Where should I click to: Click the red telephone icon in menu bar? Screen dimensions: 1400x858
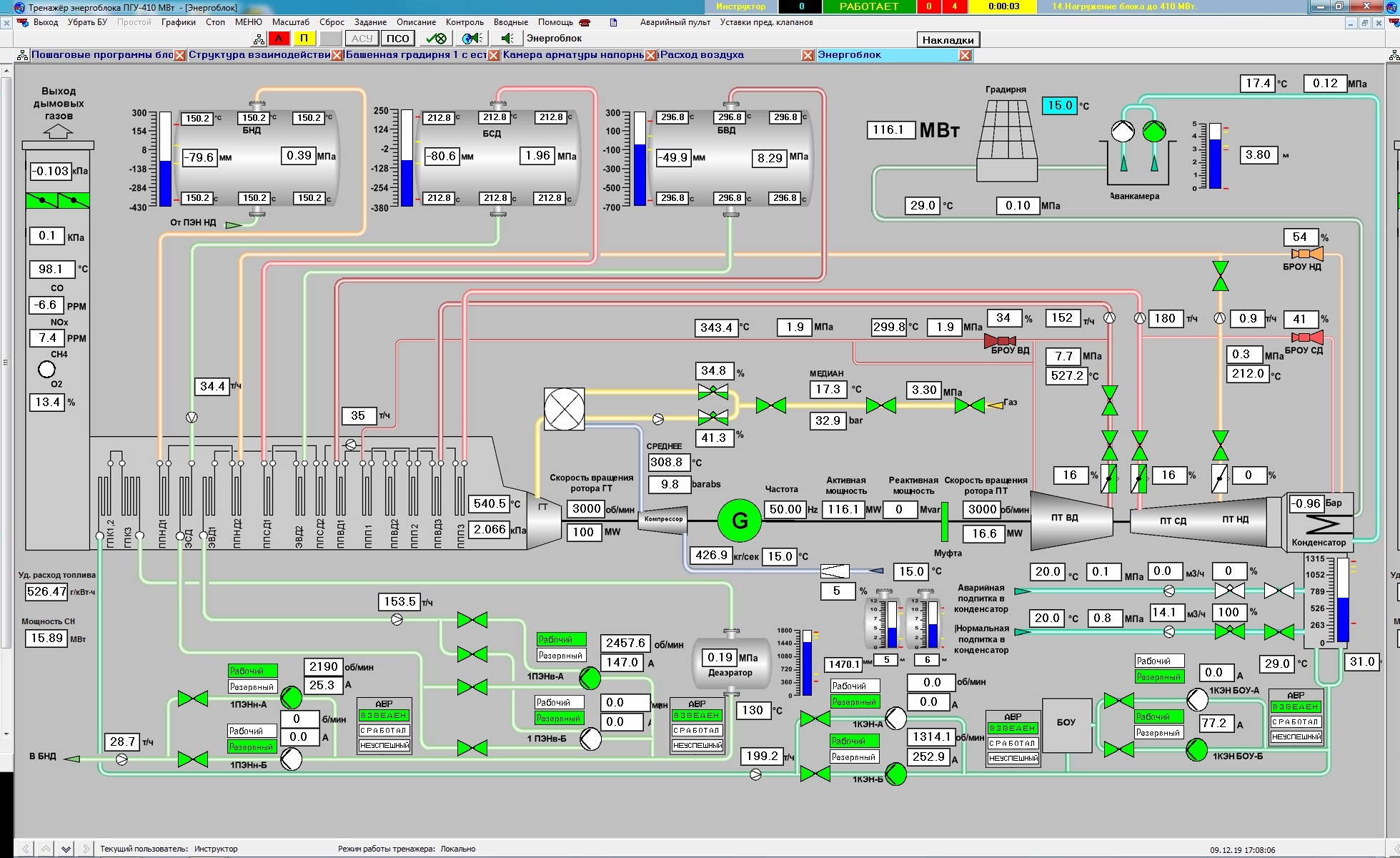point(586,22)
